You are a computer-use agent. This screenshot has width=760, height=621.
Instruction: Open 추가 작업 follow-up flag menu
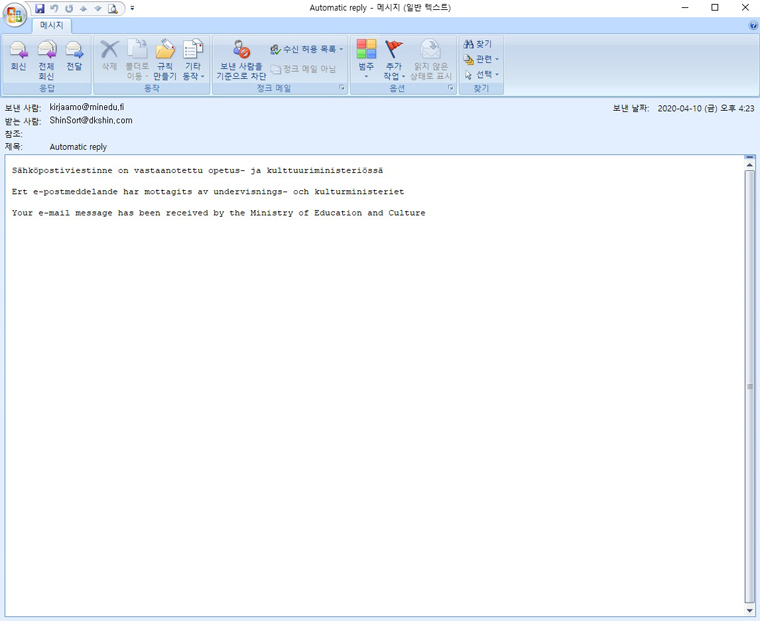click(x=394, y=60)
